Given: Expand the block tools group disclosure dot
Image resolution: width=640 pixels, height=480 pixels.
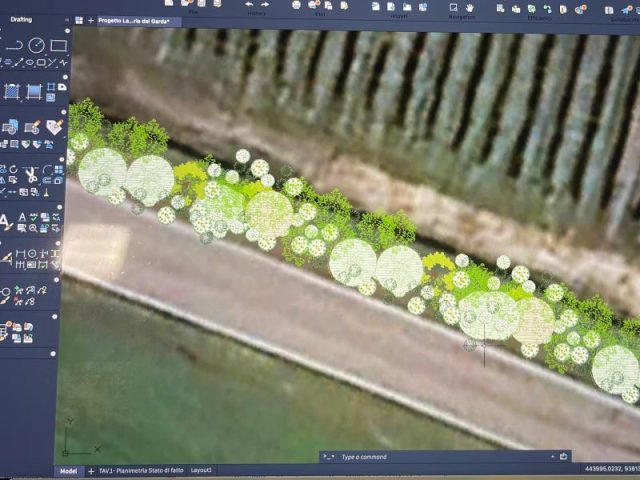Looking at the screenshot, I should pyautogui.click(x=63, y=112).
